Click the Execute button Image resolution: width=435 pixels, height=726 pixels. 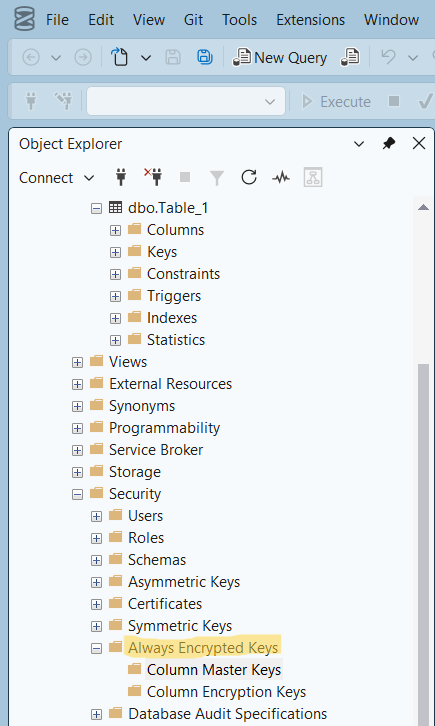click(336, 101)
